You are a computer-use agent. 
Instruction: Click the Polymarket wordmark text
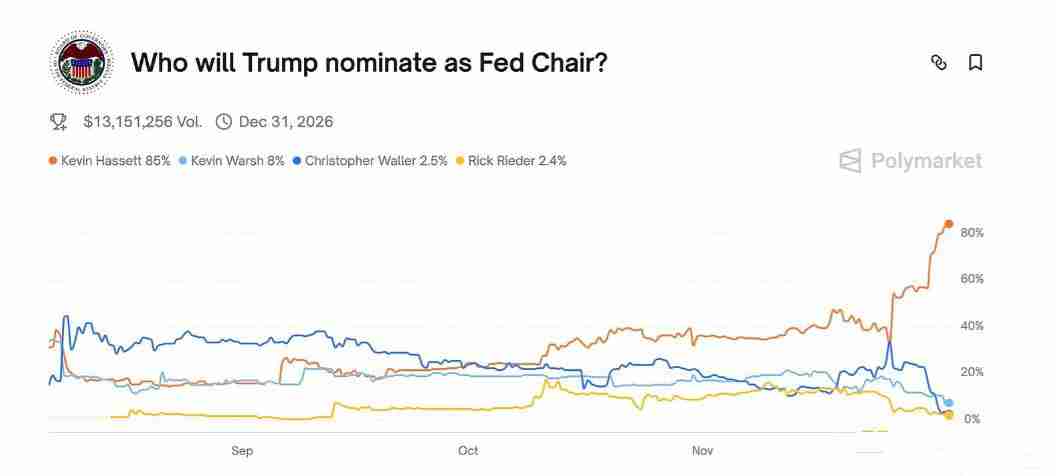926,161
